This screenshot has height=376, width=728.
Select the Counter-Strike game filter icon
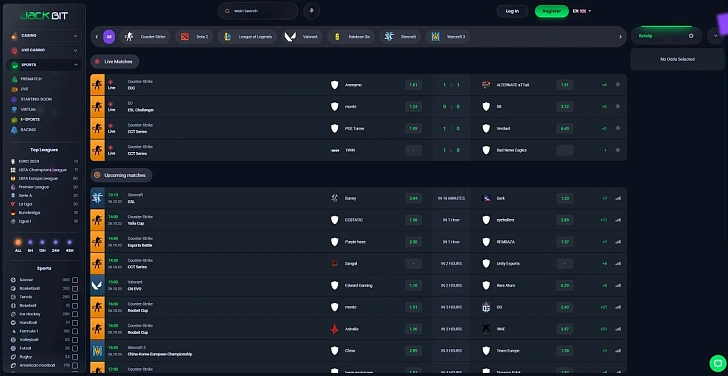pos(130,37)
